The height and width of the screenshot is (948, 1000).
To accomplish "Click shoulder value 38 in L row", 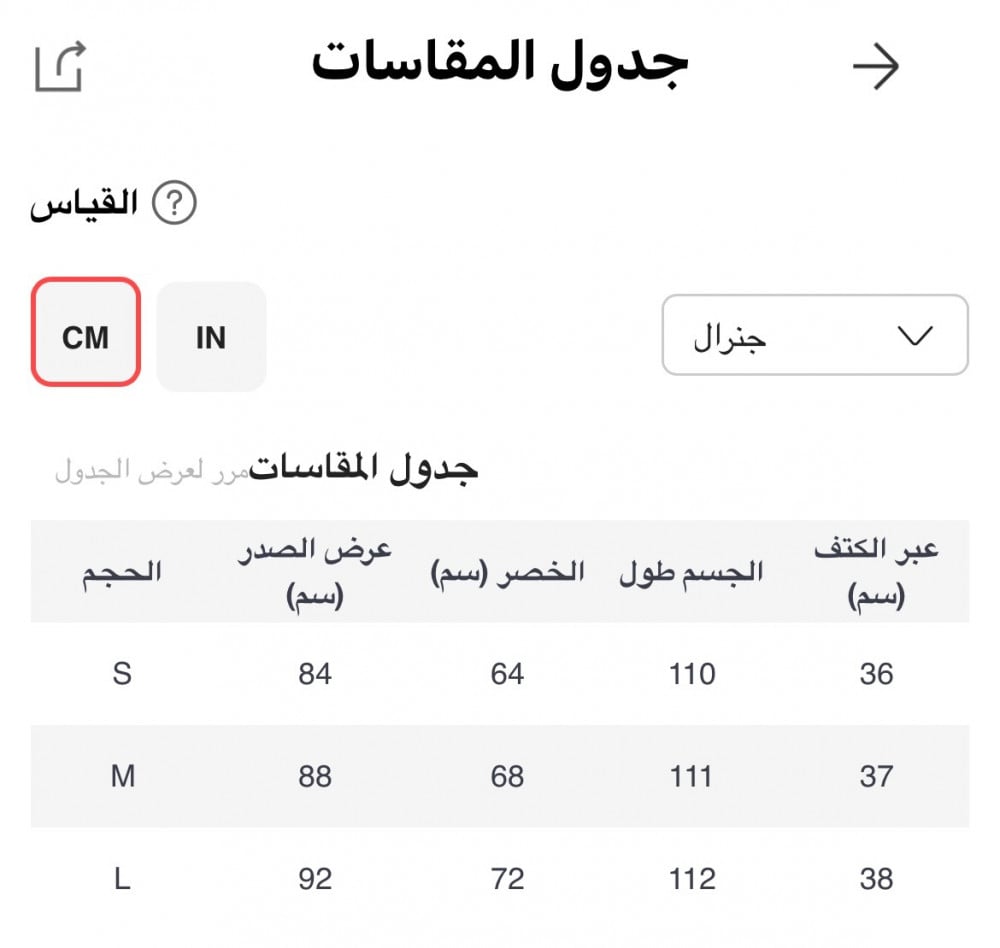I will click(876, 879).
